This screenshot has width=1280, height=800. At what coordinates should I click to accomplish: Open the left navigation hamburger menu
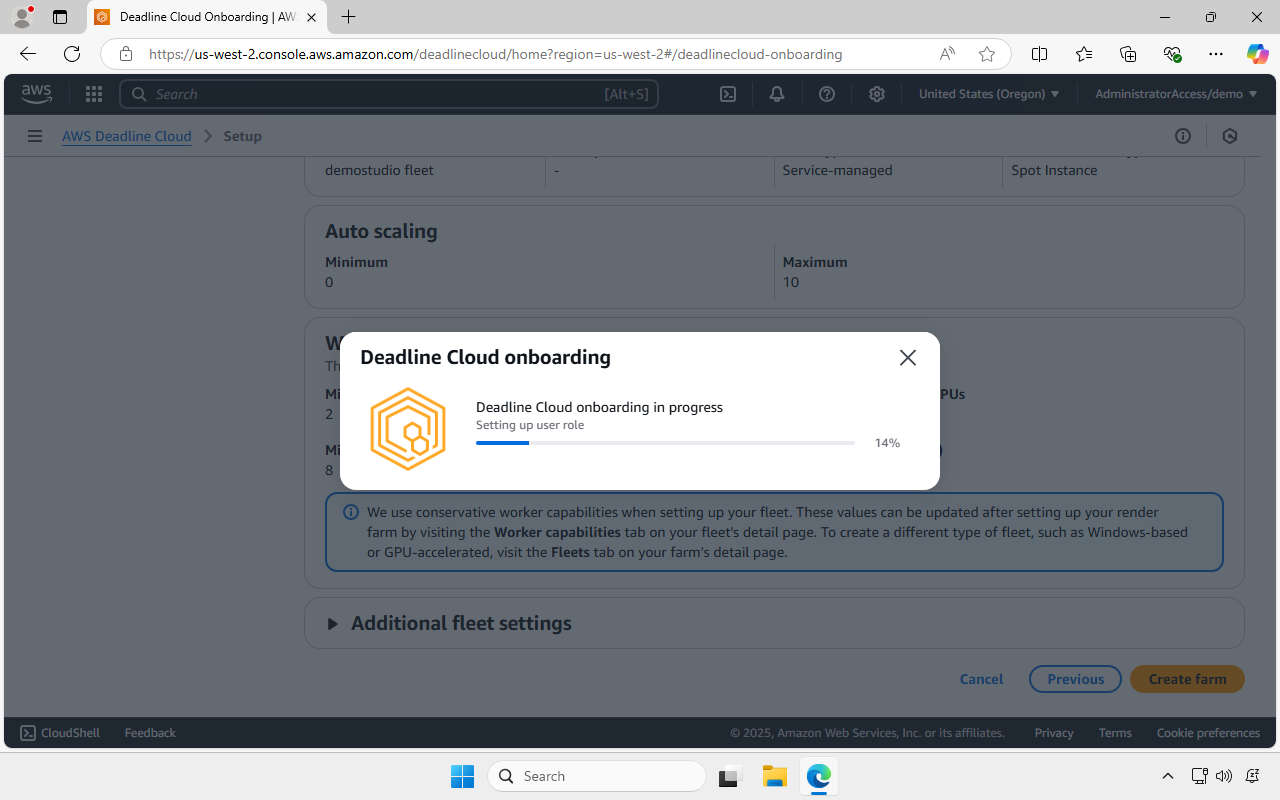35,135
